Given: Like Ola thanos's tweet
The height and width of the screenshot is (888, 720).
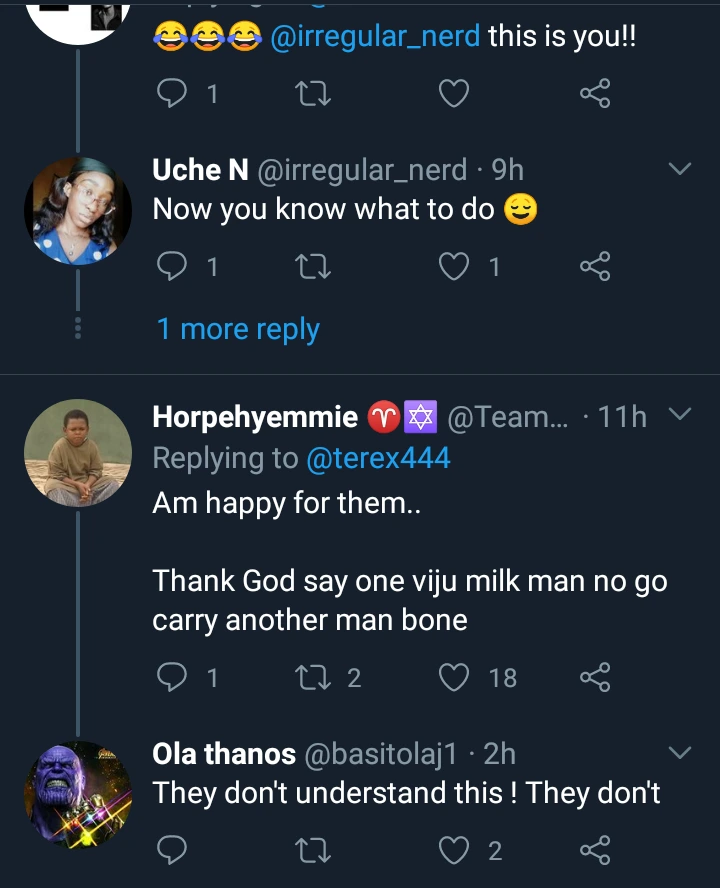Looking at the screenshot, I should (x=455, y=850).
